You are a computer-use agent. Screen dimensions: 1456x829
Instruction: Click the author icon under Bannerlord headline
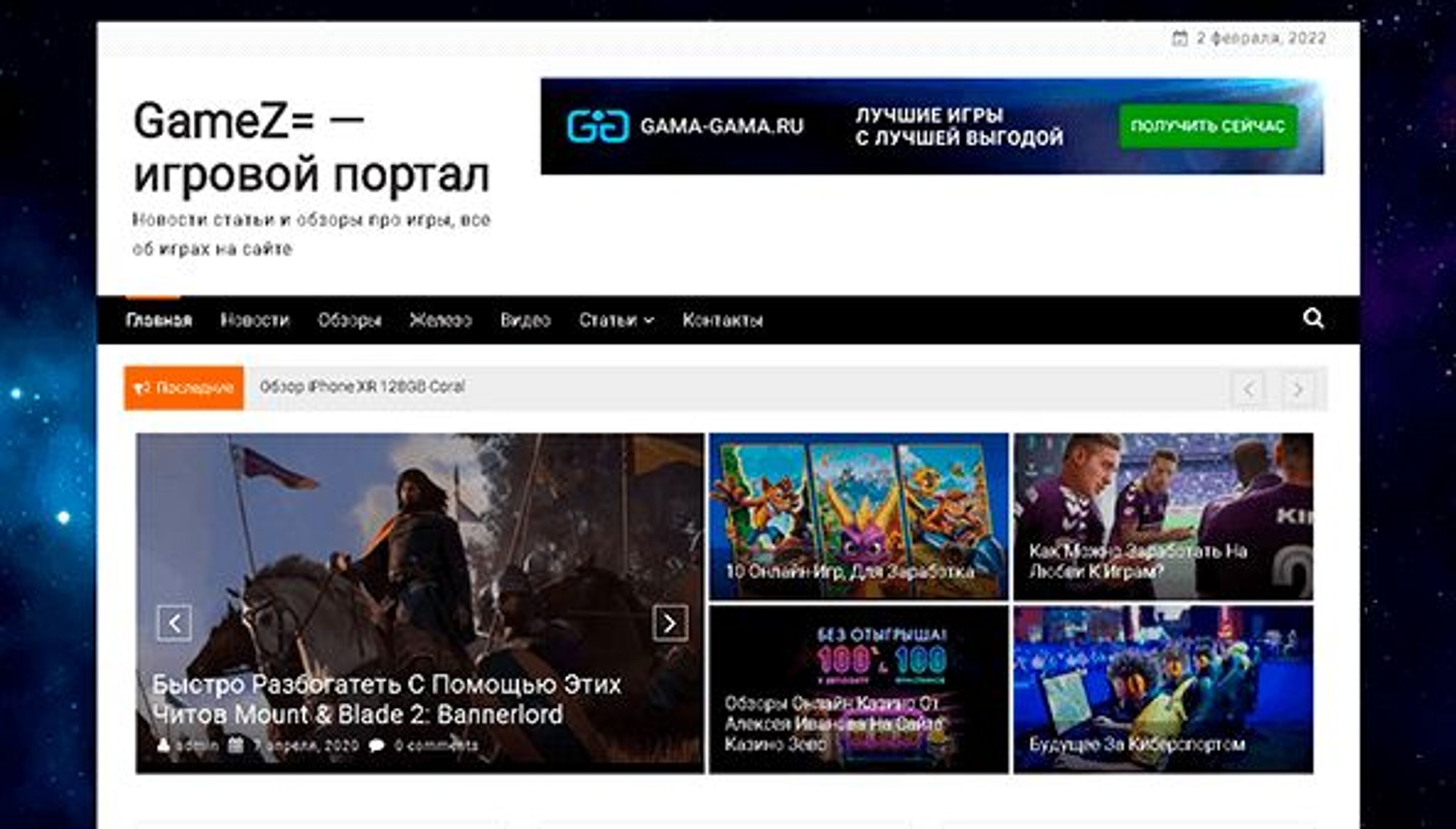pos(163,744)
